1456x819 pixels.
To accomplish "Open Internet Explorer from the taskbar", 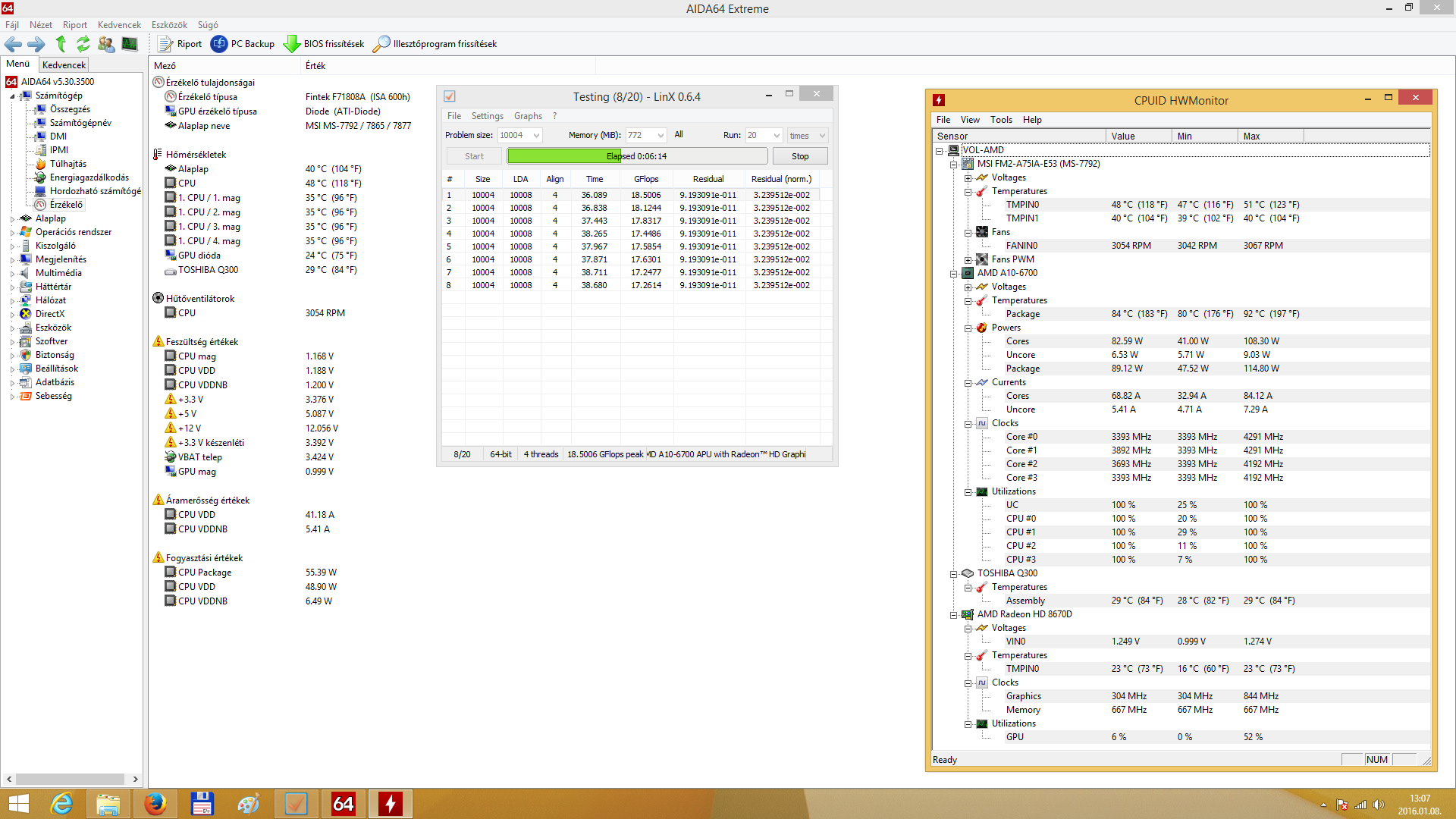I will (61, 804).
